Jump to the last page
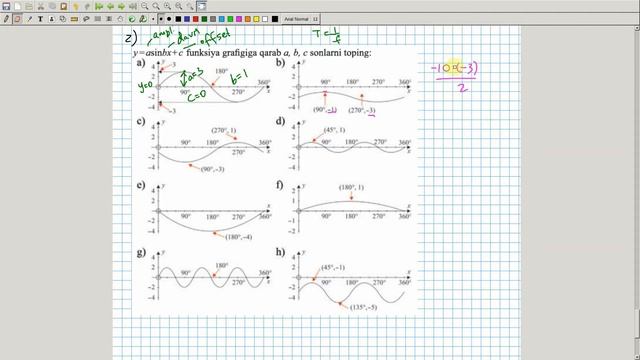The image size is (640, 360). (133, 7)
